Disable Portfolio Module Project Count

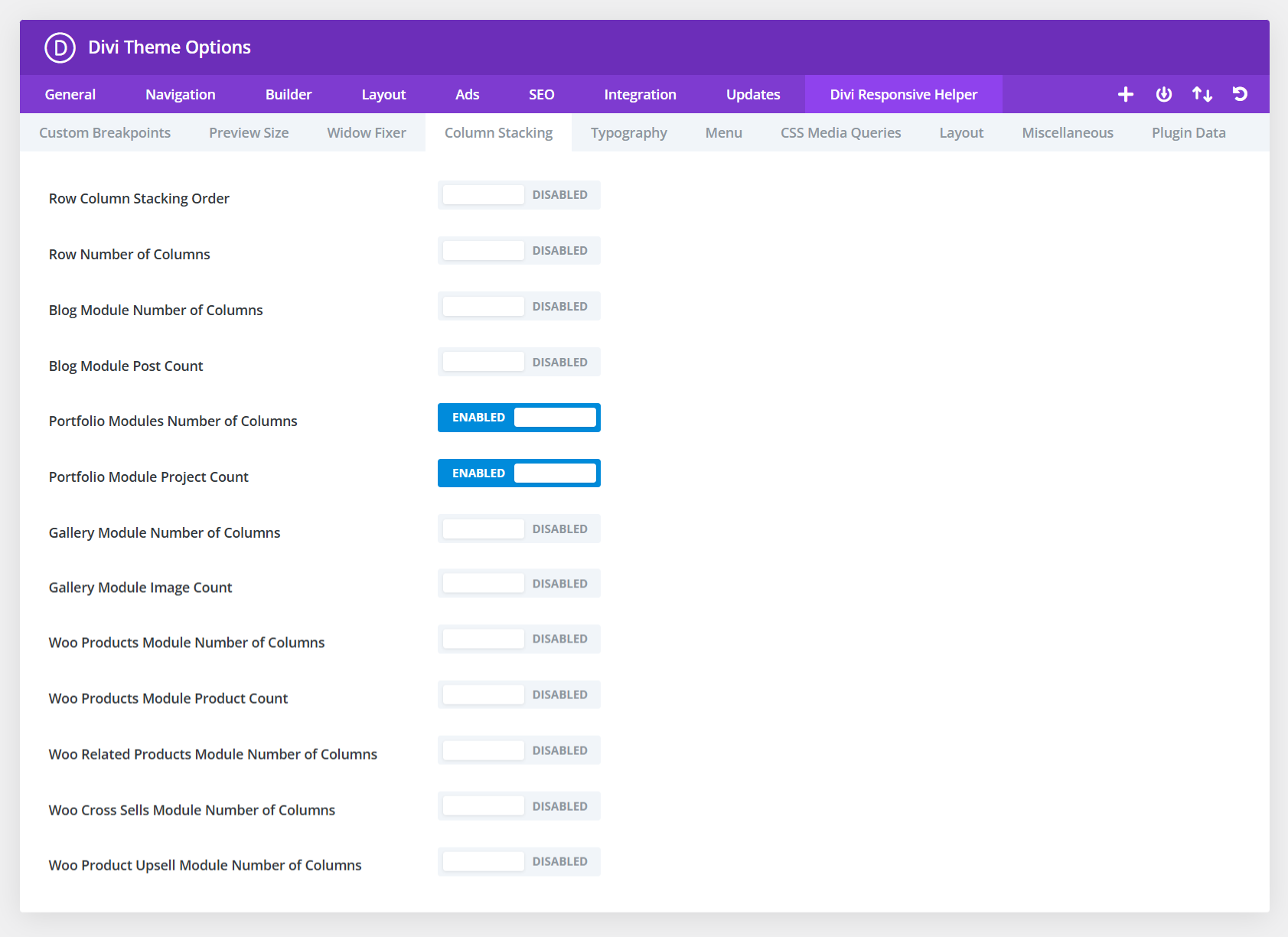coord(519,473)
